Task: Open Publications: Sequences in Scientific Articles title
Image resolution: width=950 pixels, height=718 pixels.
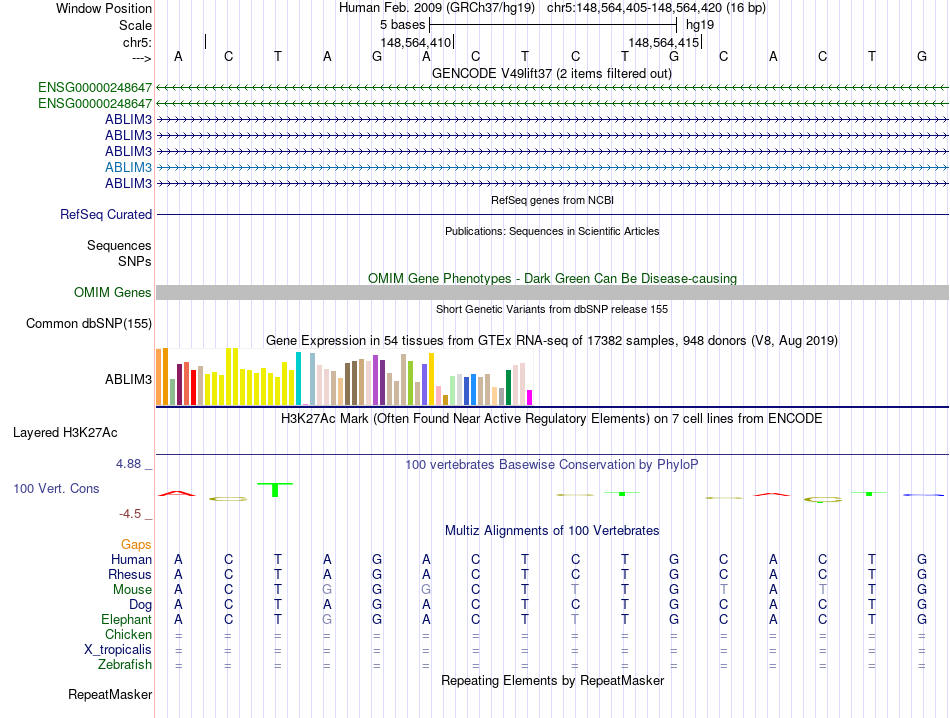Action: [x=552, y=231]
